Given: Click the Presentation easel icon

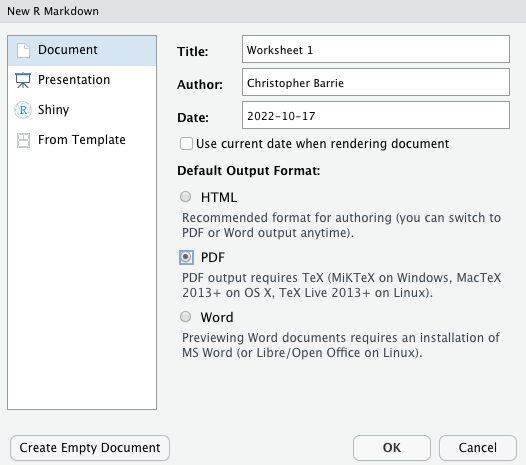Looking at the screenshot, I should (23, 80).
